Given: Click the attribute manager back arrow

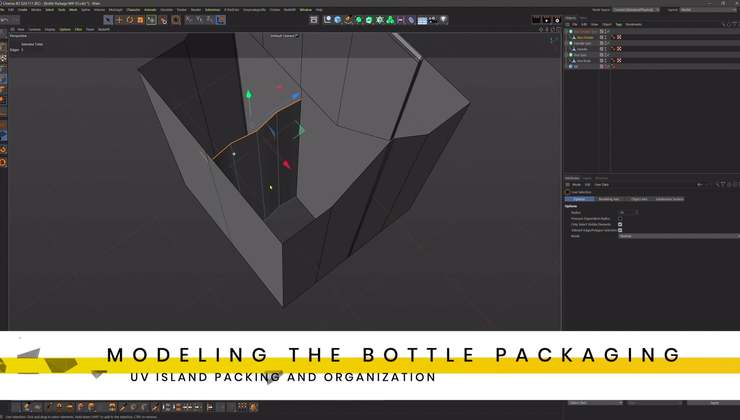Looking at the screenshot, I should pos(700,185).
